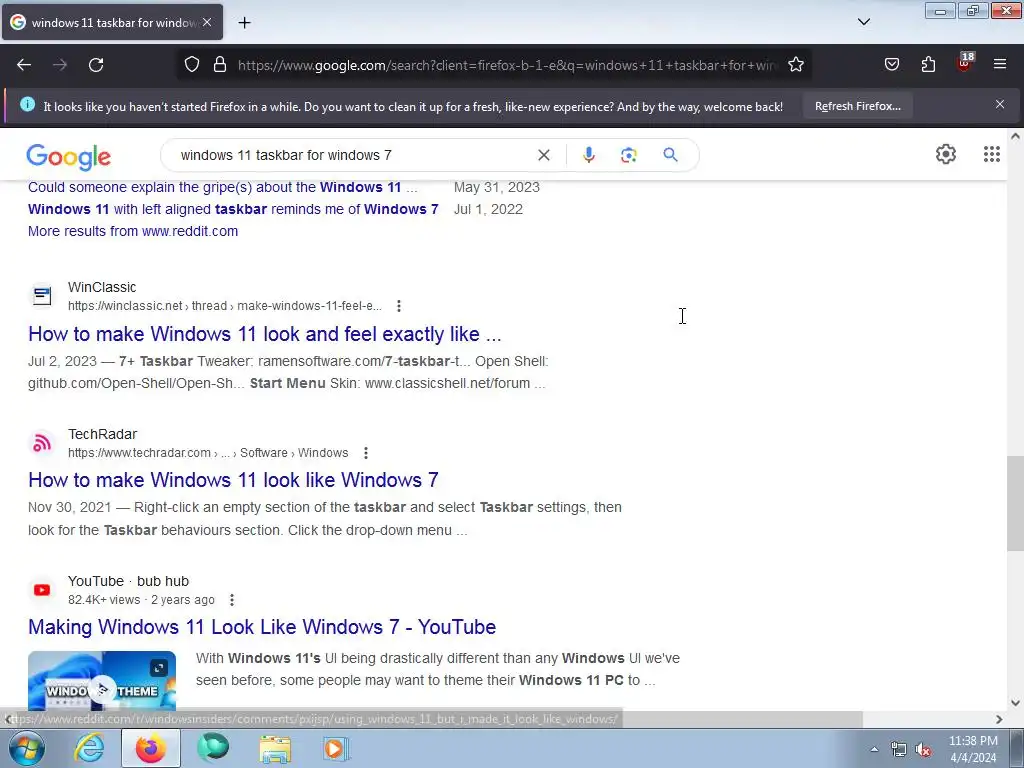Select the windows 11 taskbar search tab

112,22
